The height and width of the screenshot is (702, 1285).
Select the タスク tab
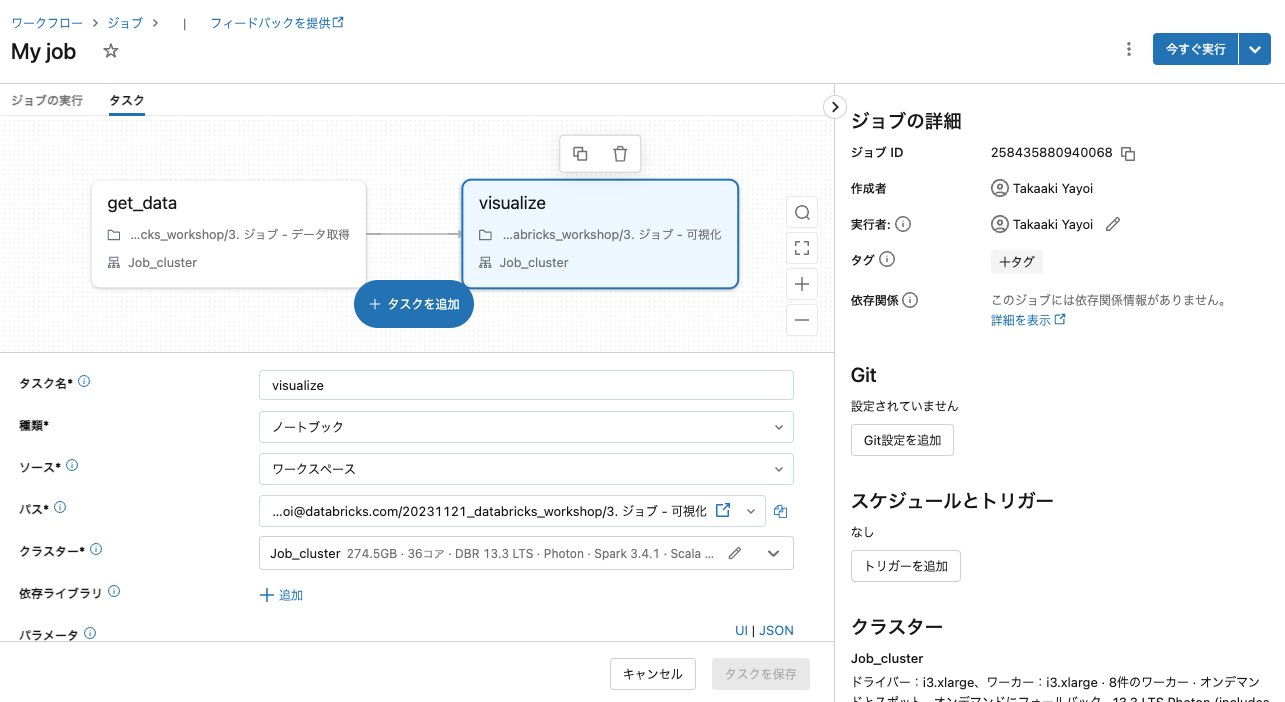pyautogui.click(x=124, y=100)
